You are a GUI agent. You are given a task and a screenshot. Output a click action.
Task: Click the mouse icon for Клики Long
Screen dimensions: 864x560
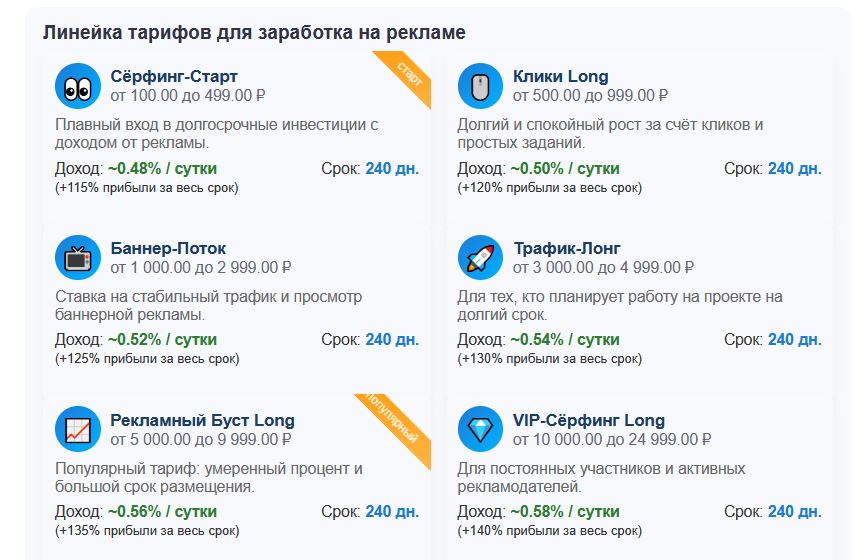pos(480,86)
